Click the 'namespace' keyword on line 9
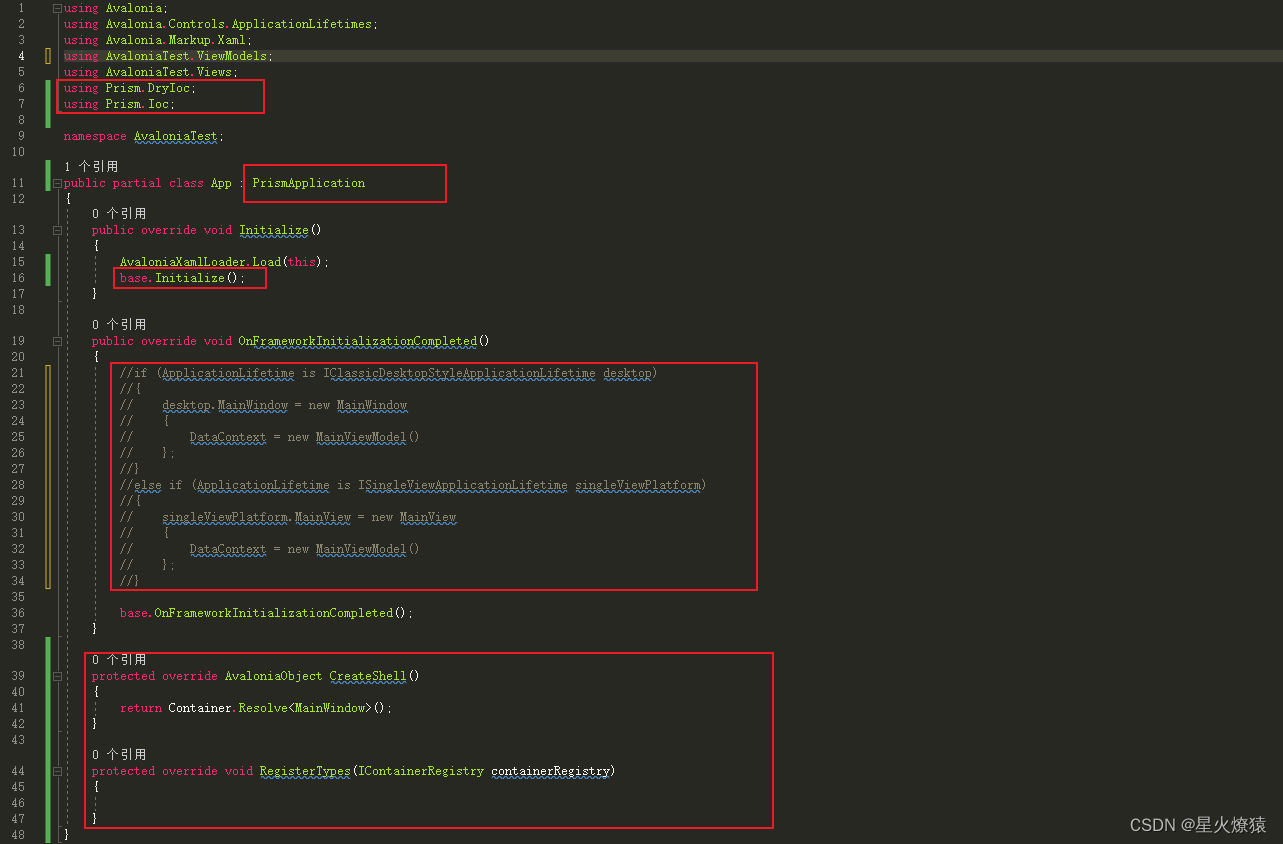The image size is (1283, 844). pyautogui.click(x=95, y=136)
